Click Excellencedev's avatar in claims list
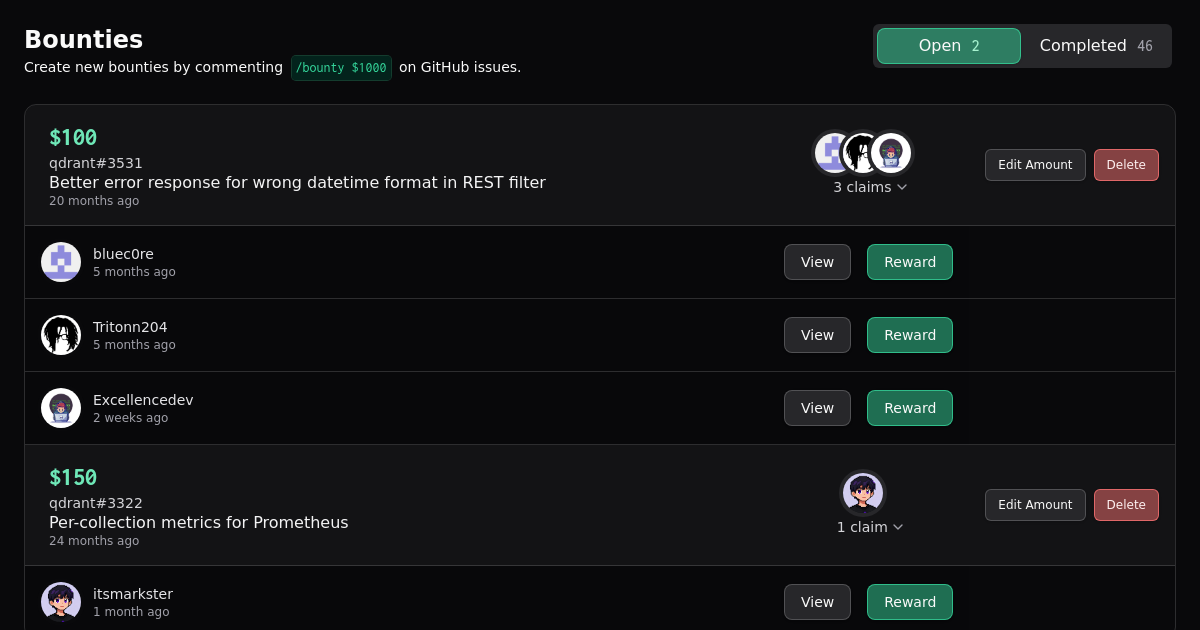 61,408
